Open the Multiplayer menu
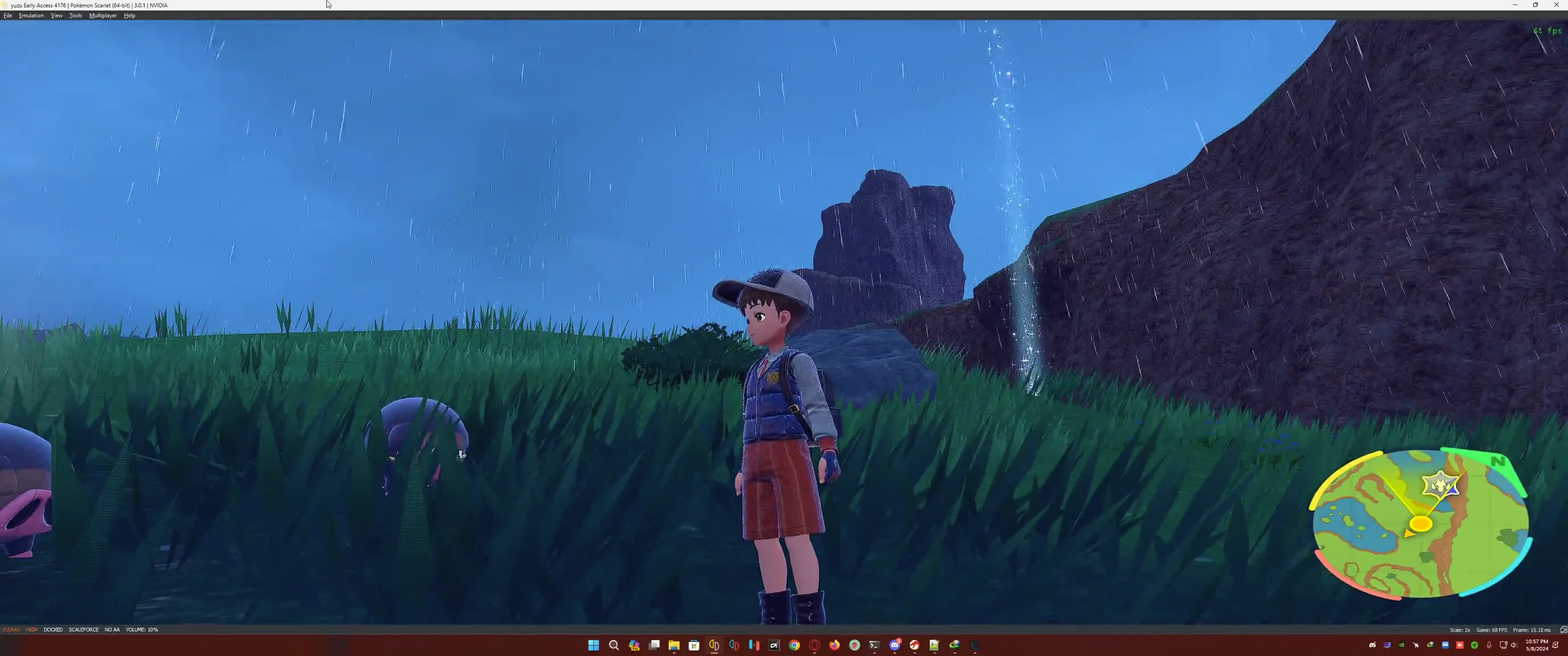Image resolution: width=1568 pixels, height=656 pixels. (x=102, y=15)
